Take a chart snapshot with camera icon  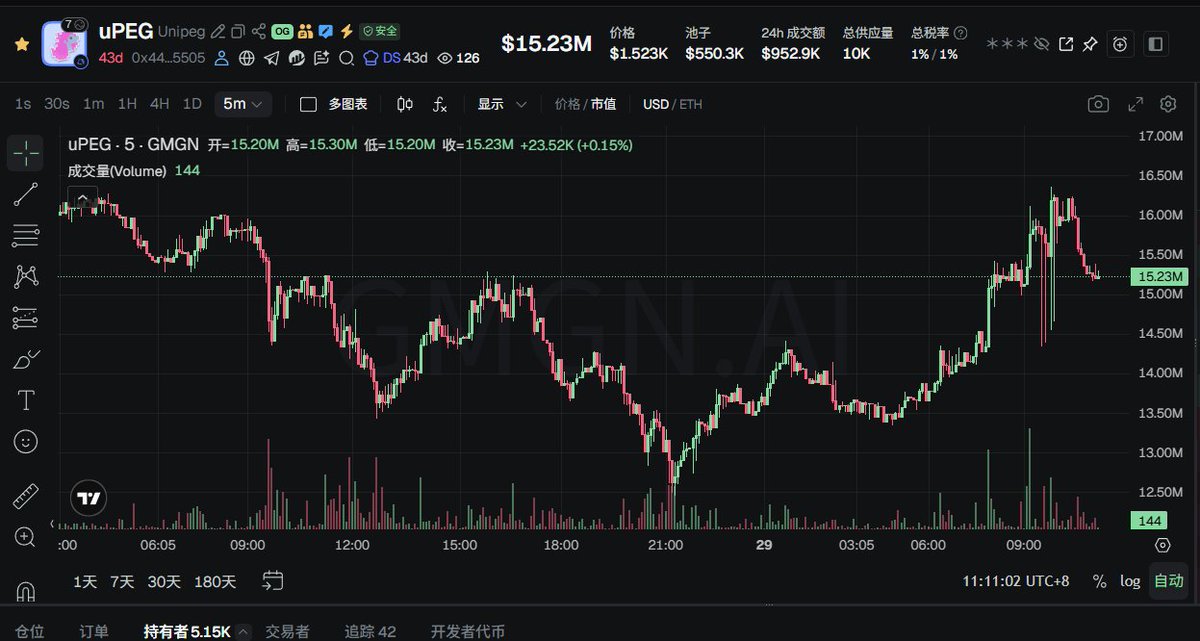tap(1098, 104)
